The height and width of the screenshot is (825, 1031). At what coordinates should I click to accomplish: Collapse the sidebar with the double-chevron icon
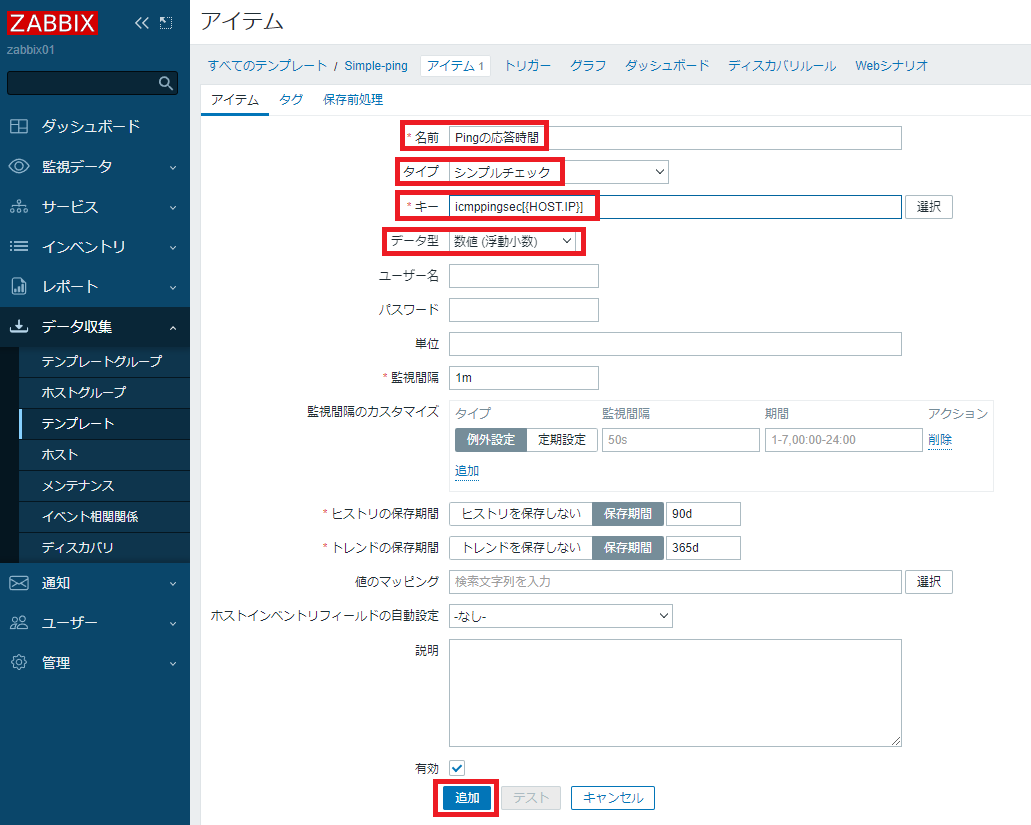(x=140, y=21)
